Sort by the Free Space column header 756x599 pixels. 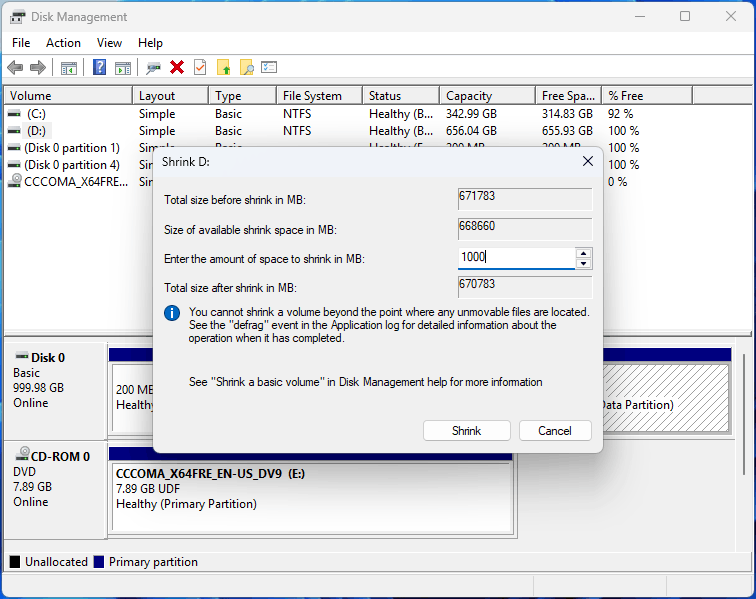pyautogui.click(x=568, y=96)
